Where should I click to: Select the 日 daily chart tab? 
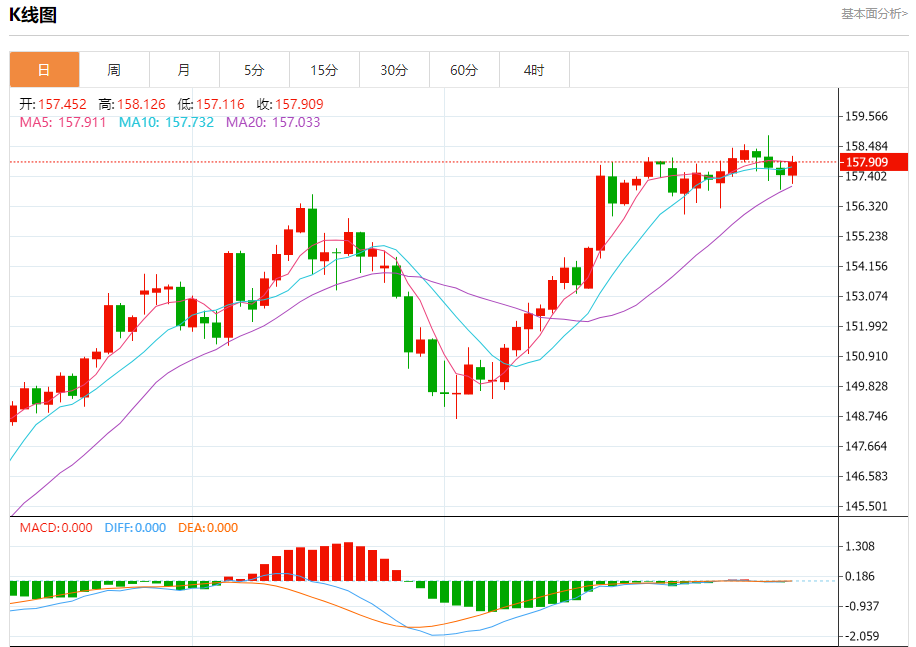[x=44, y=70]
